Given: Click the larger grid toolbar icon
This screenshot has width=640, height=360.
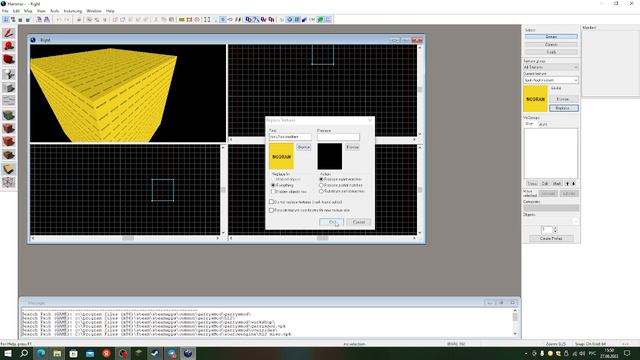Looking at the screenshot, I should point(28,20).
